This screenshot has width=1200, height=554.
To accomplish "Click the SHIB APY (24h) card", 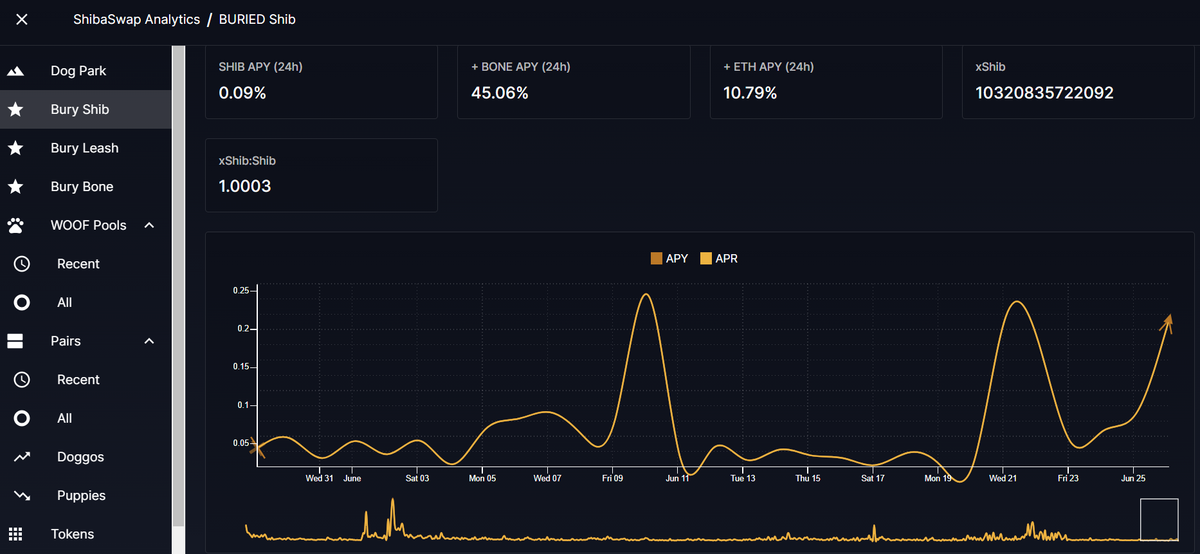I will pyautogui.click(x=321, y=83).
